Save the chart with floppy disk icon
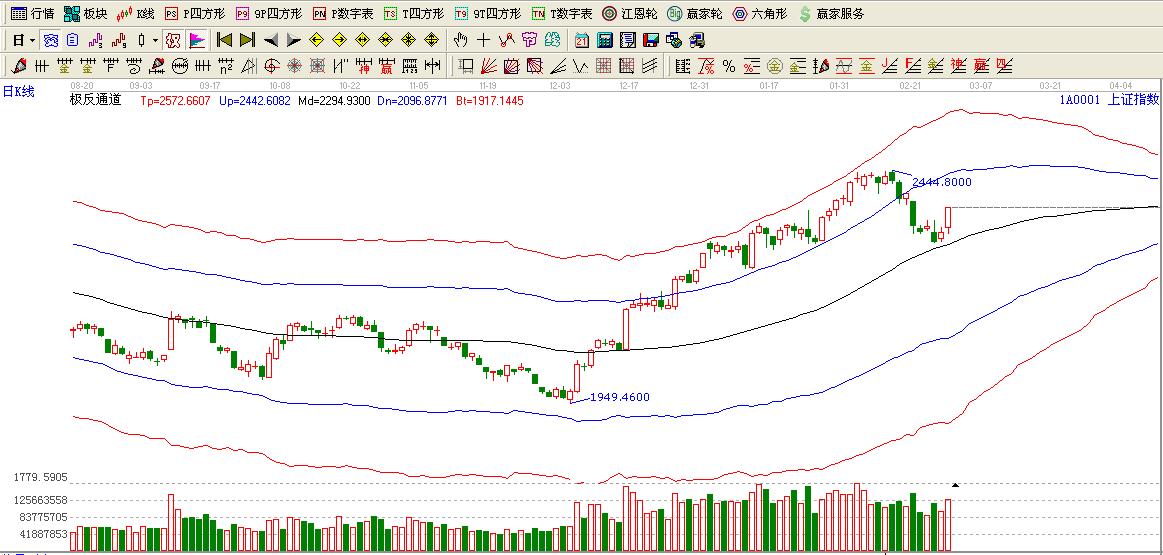This screenshot has width=1163, height=555. (x=650, y=40)
